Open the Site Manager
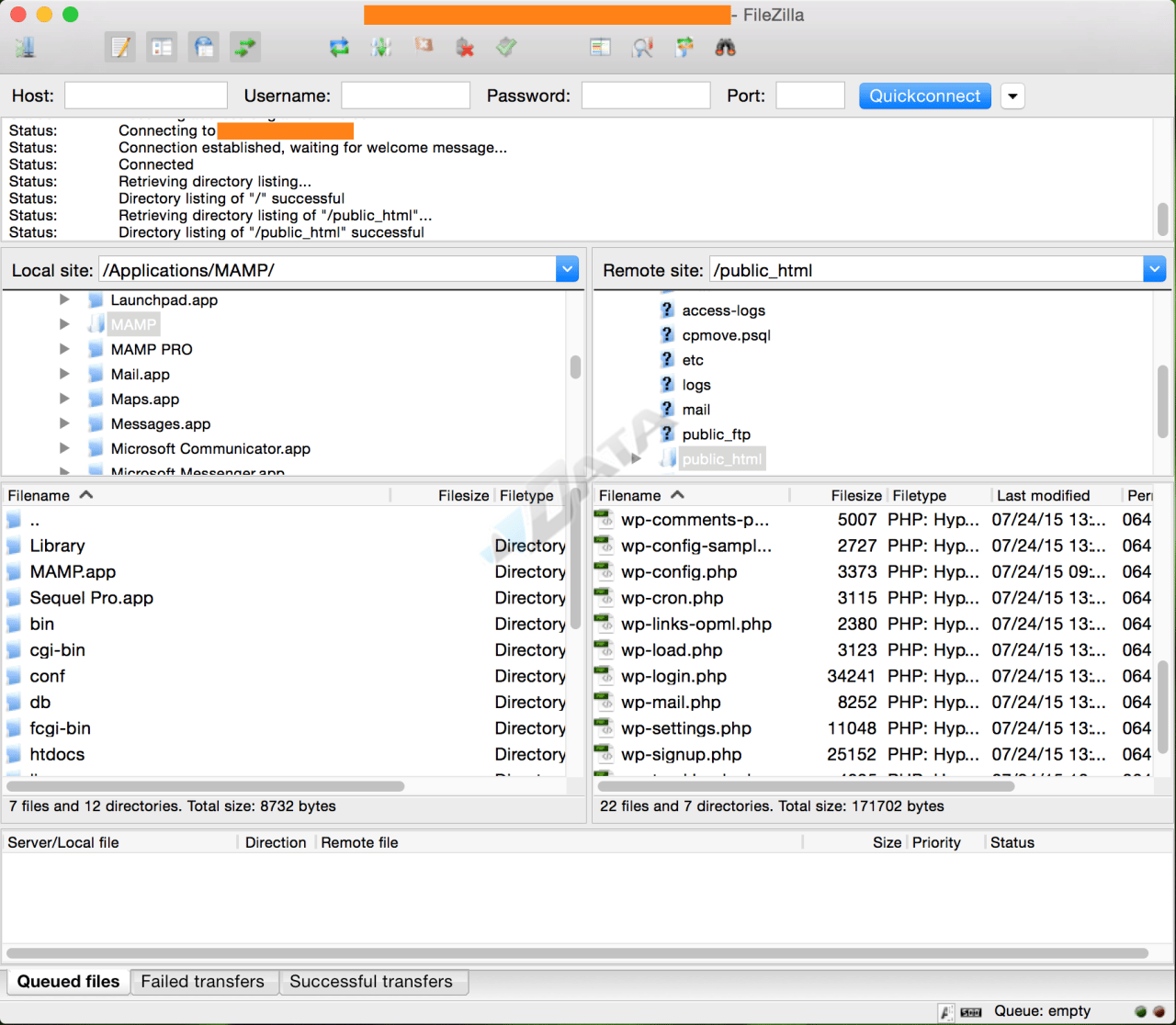Viewport: 1176px width, 1025px height. click(x=25, y=47)
